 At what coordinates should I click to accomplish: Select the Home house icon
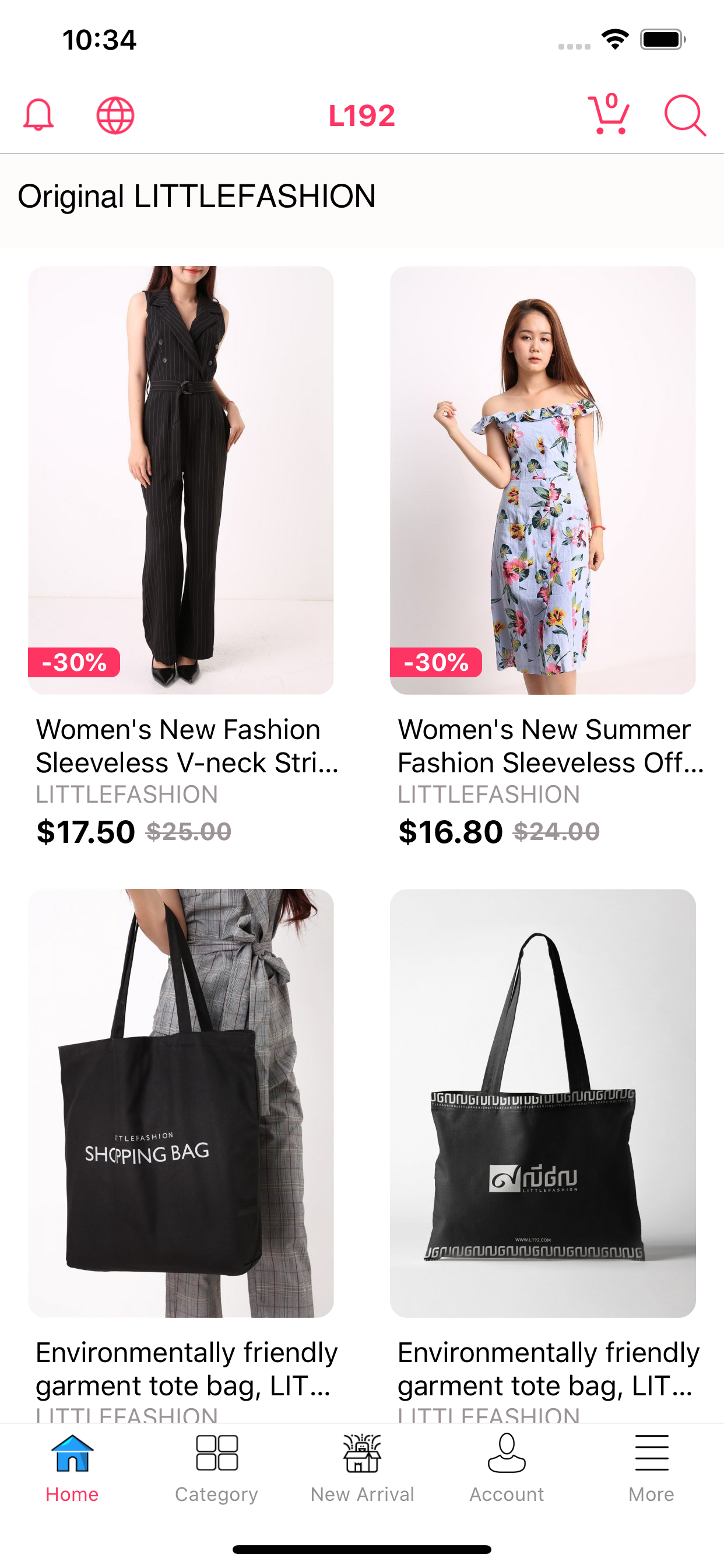pos(72,1453)
